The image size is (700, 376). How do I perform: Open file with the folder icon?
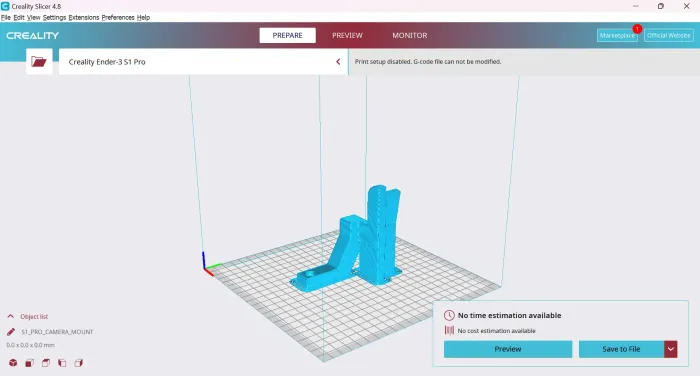[x=39, y=62]
